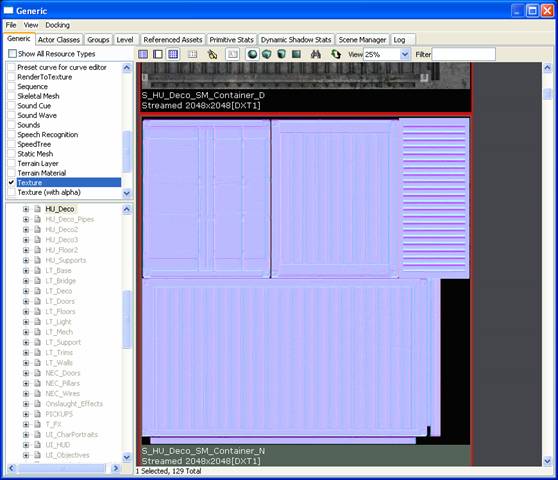Expand the HU_Deco_Pipes package node

[26, 219]
